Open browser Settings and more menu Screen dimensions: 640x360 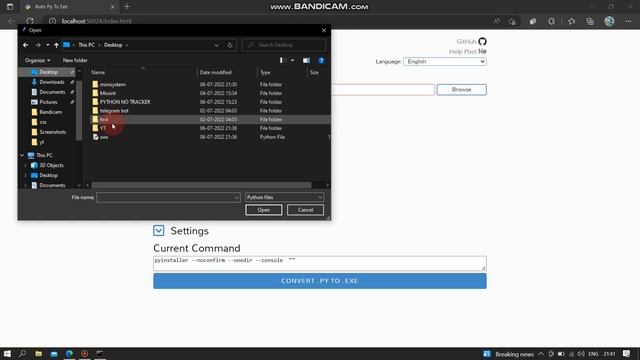pos(628,21)
